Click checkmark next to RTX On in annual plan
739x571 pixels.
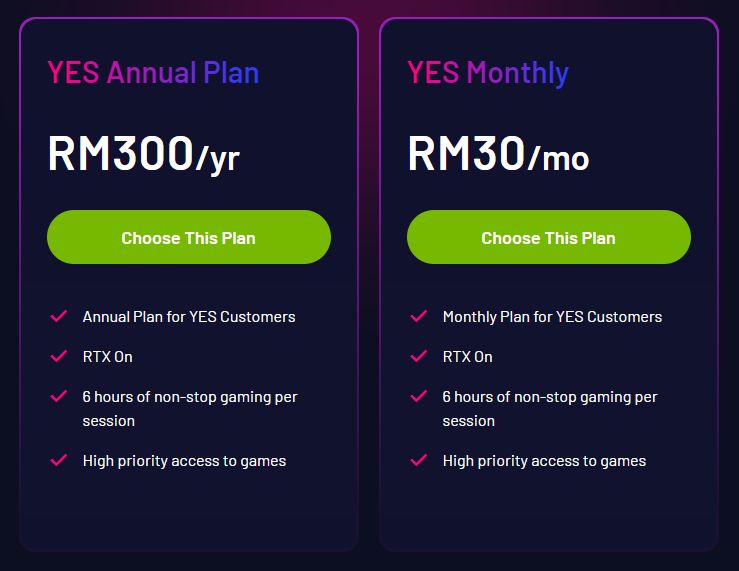pos(59,356)
